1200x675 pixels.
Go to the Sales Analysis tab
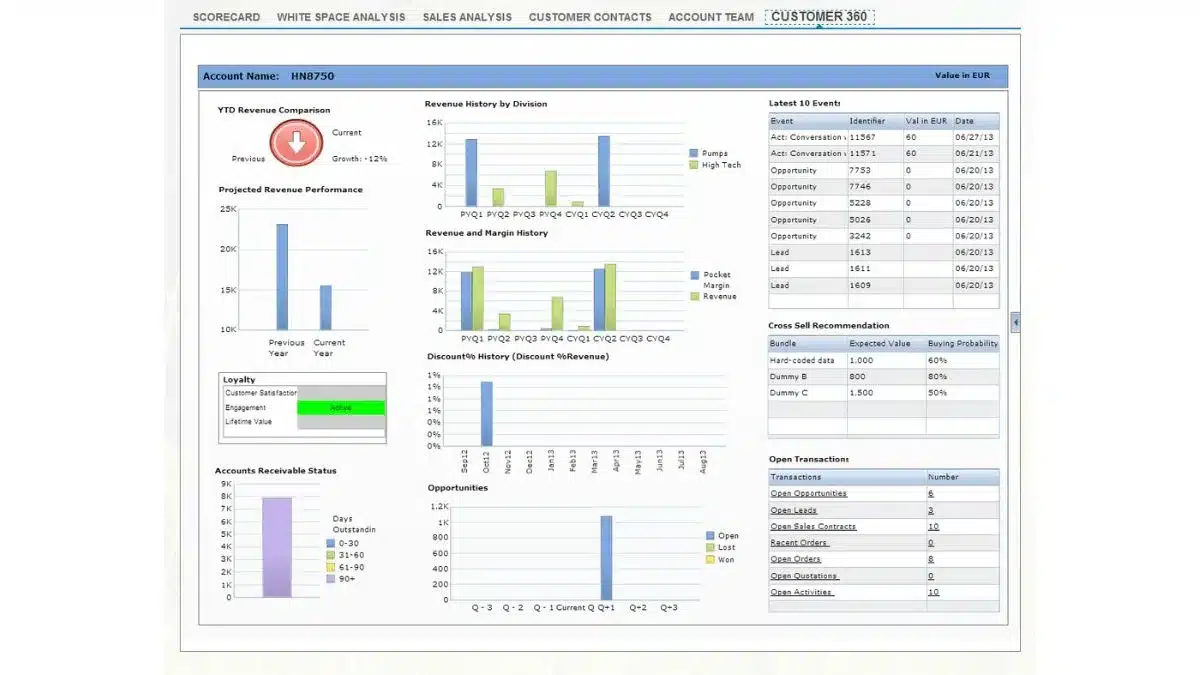(467, 17)
